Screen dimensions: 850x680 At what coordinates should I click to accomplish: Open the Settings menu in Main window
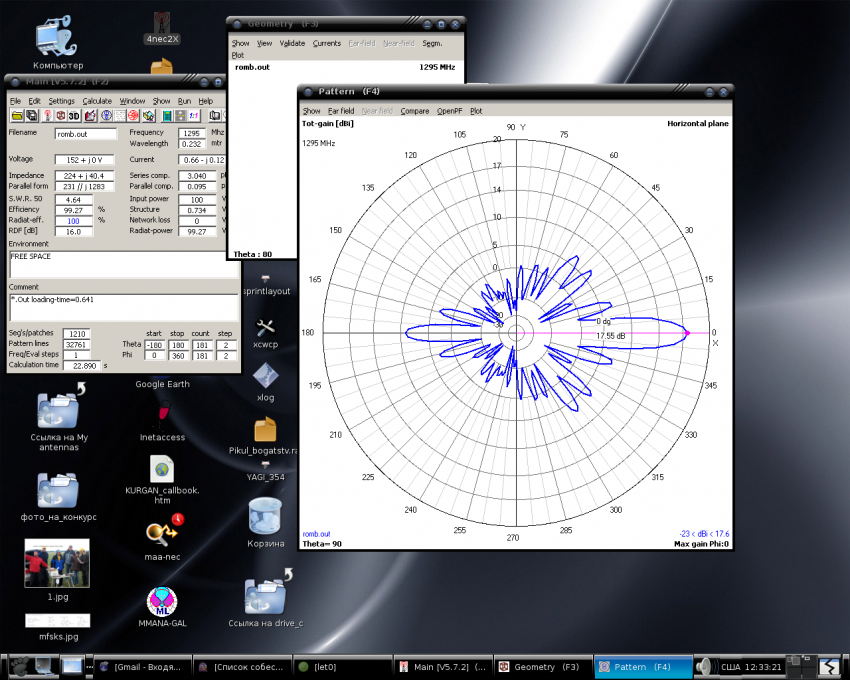pos(61,101)
